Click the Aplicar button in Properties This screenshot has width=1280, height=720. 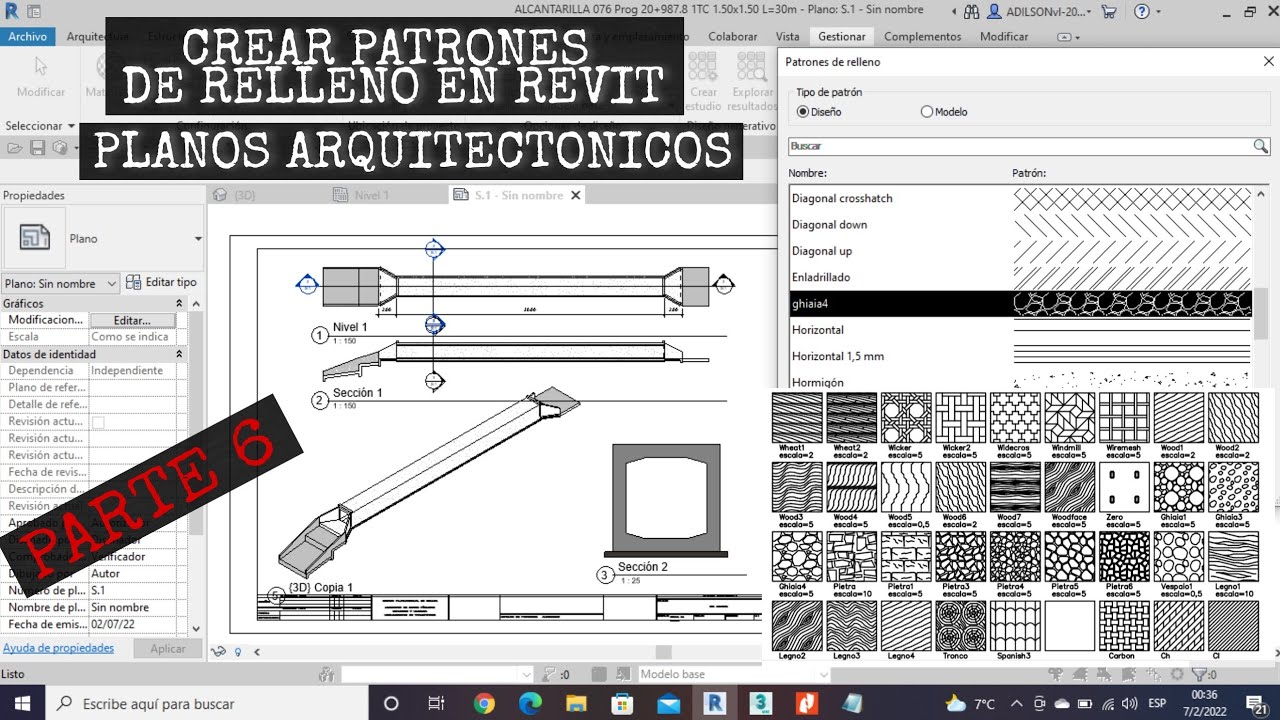[168, 648]
